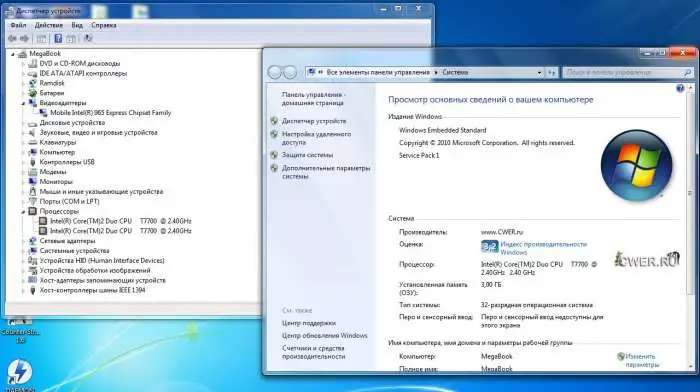700x392 pixels.
Task: Select the Звуковые, видео и игровые устройства icon
Action: tap(32, 133)
